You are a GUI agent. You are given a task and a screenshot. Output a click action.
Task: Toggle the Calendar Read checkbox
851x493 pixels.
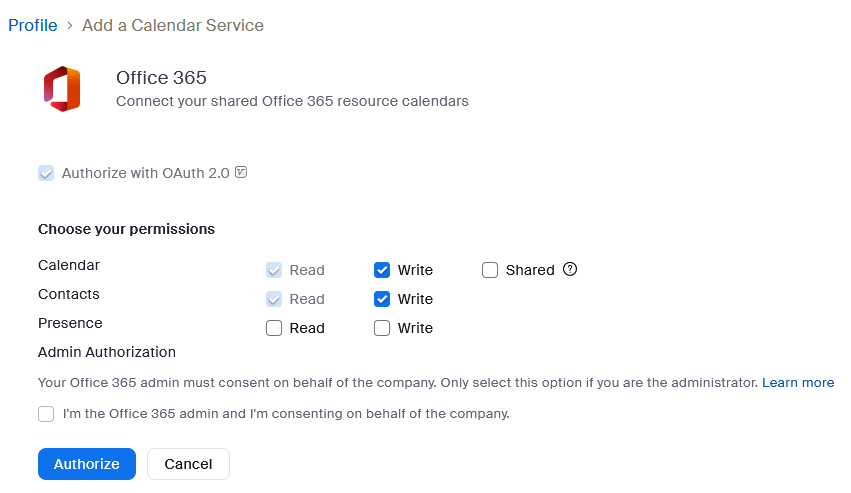point(274,270)
